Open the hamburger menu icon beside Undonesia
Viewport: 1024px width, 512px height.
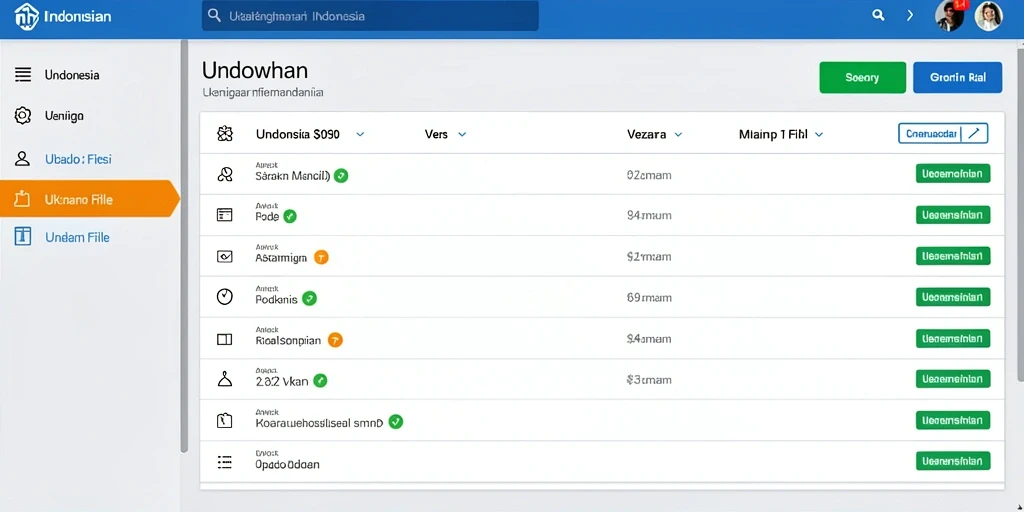[x=23, y=74]
